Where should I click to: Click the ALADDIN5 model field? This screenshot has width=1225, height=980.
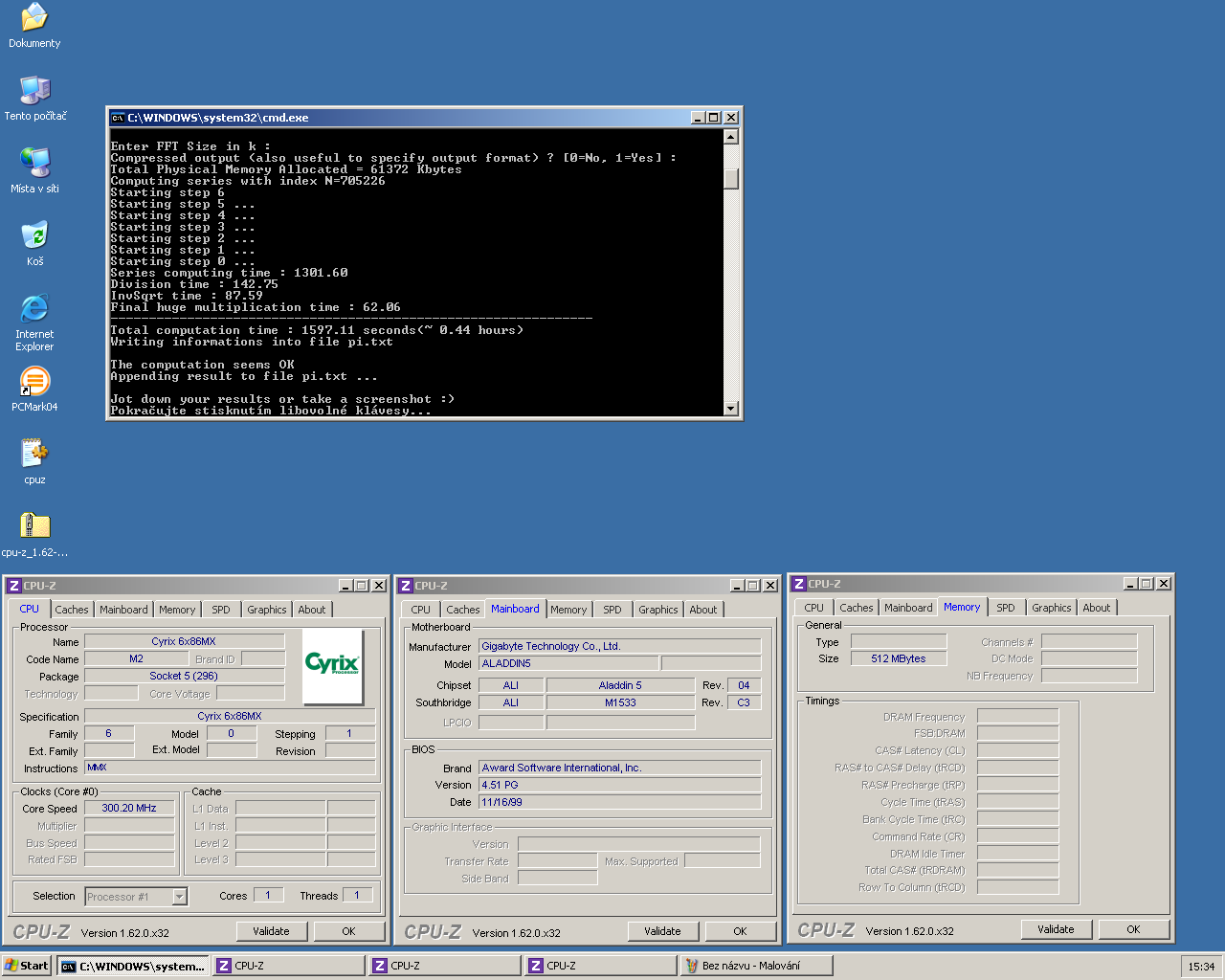(568, 663)
